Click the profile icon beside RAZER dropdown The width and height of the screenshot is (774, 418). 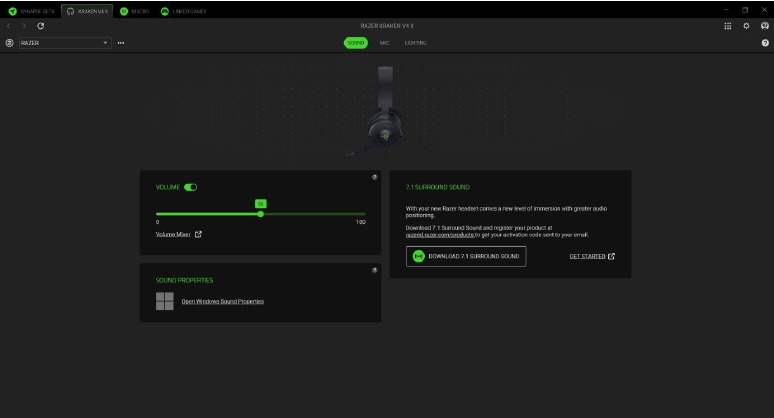point(9,43)
